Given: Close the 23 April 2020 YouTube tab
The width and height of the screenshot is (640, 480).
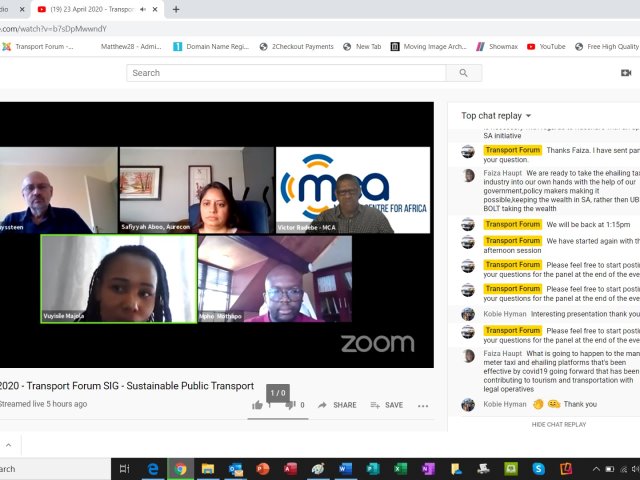Looking at the screenshot, I should click(155, 9).
